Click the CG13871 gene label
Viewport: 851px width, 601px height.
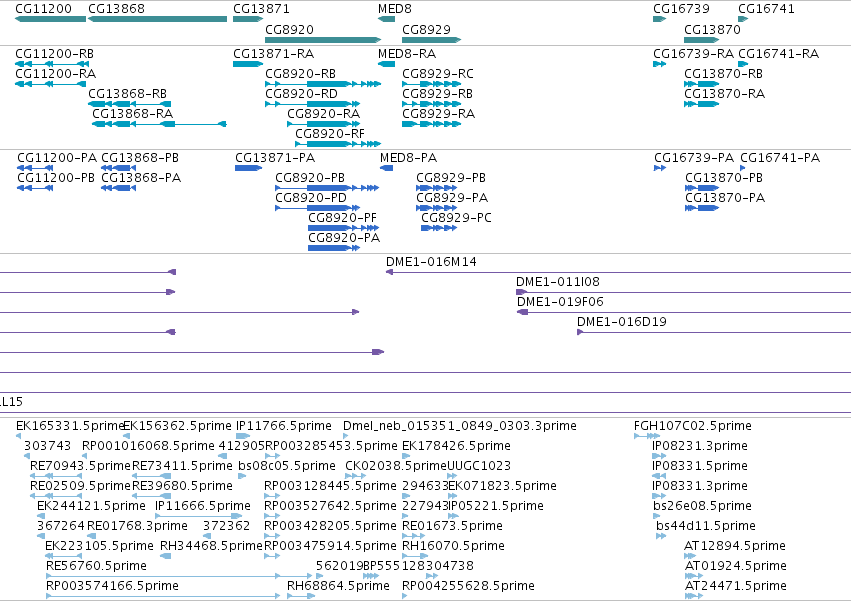coord(261,9)
